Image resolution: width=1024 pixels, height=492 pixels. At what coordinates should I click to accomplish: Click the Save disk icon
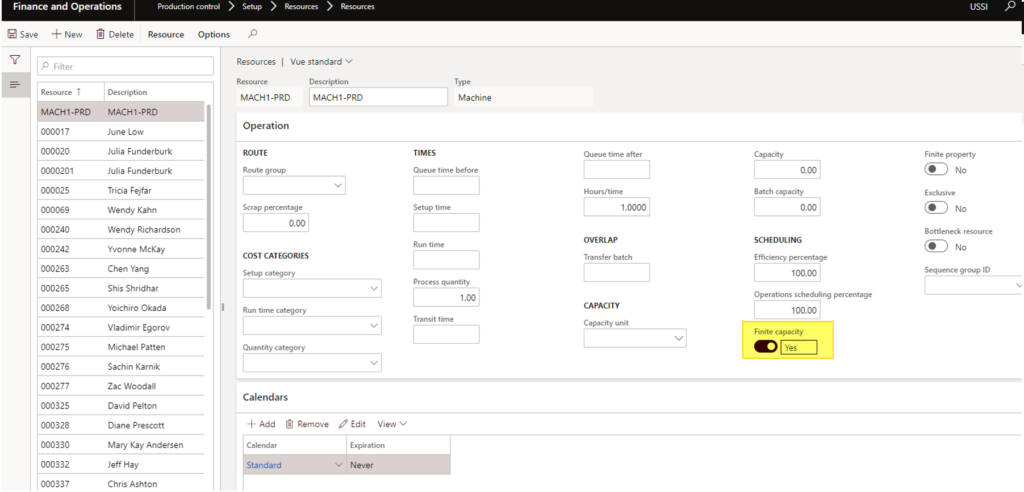click(12, 34)
